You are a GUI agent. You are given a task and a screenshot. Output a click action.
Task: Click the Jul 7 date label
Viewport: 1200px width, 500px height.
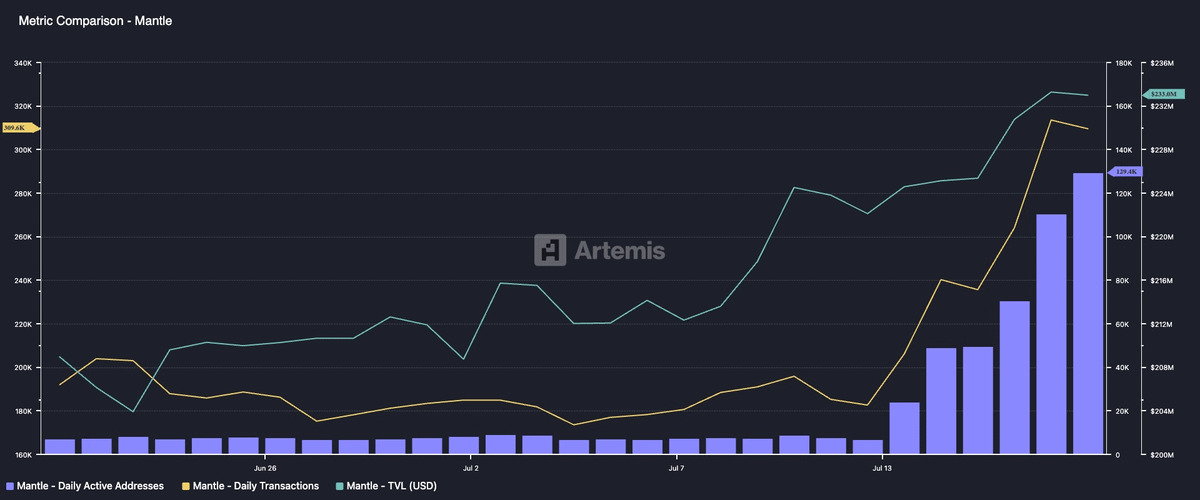coord(676,467)
